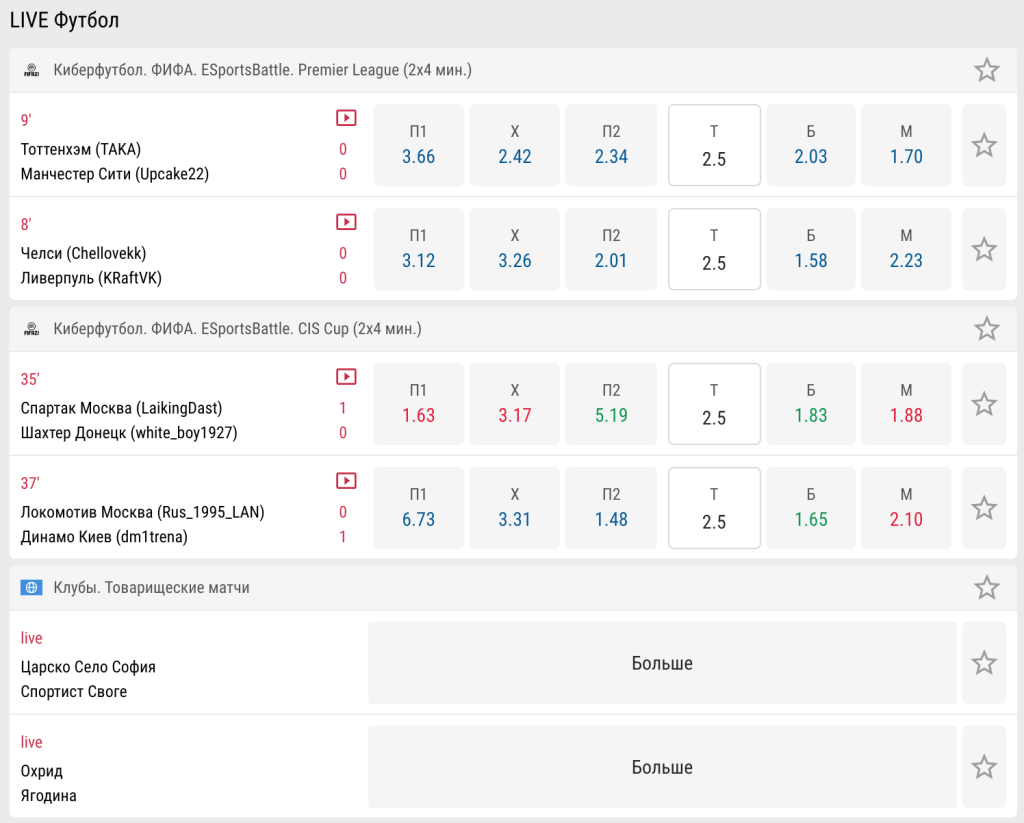Watch Lokomotiv Moscow vs Dynamo Kyiv stream
Viewport: 1024px width, 823px height.
[x=346, y=481]
